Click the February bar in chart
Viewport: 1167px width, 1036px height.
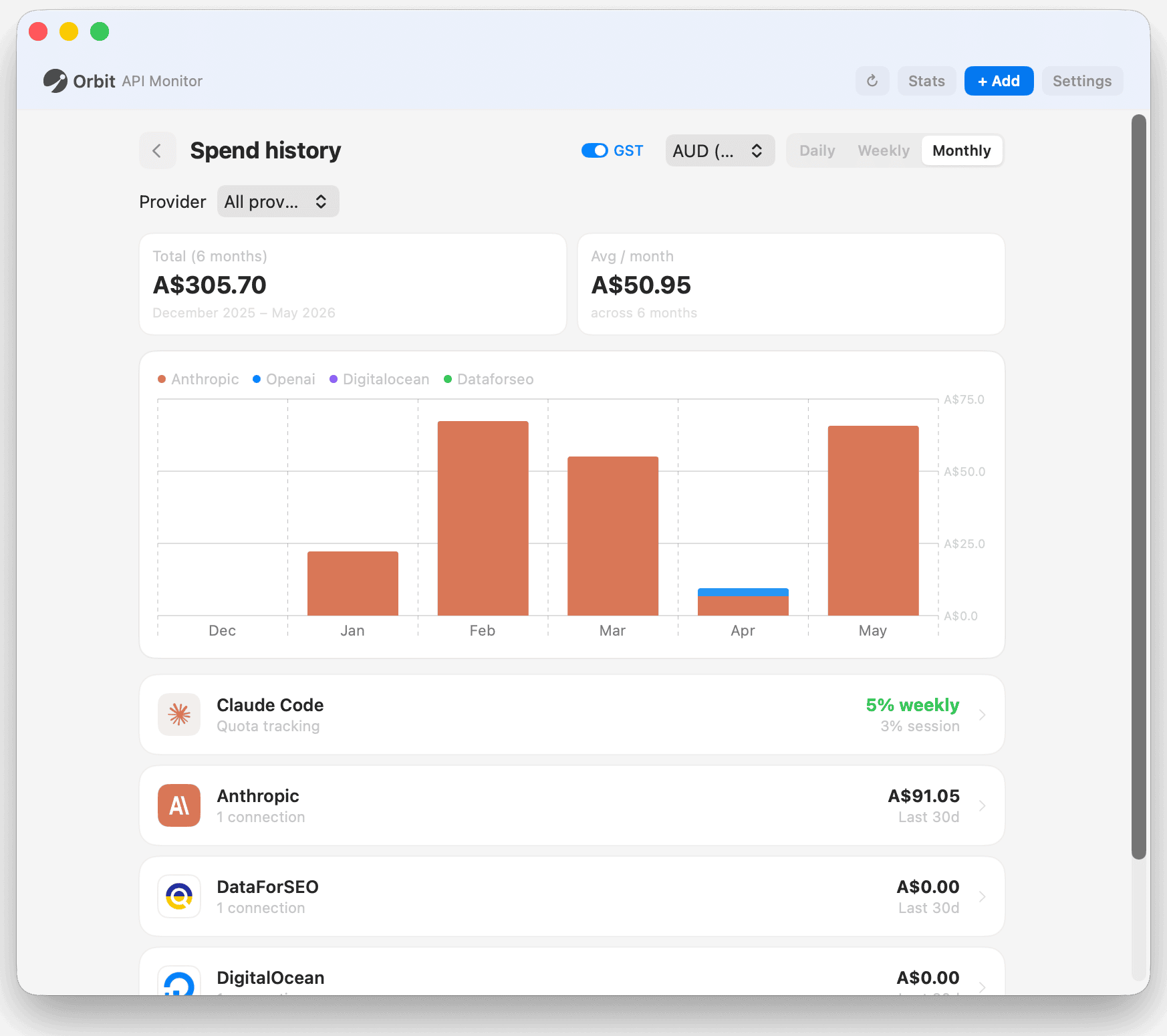(x=483, y=518)
